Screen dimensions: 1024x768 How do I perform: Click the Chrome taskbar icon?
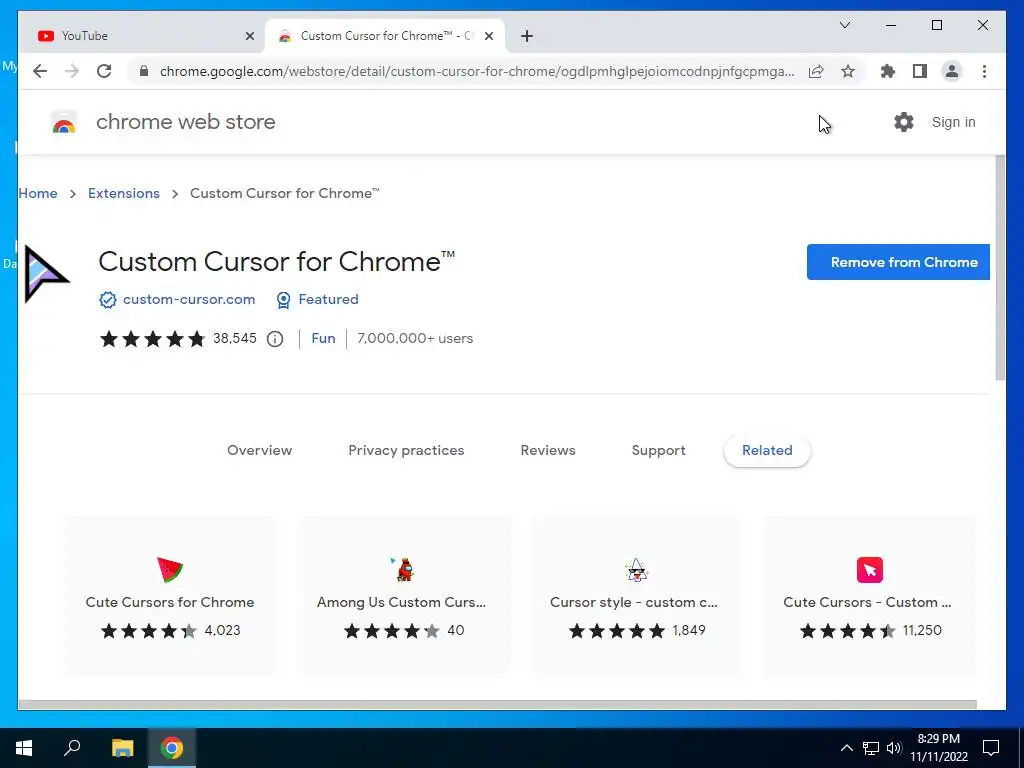coord(172,748)
